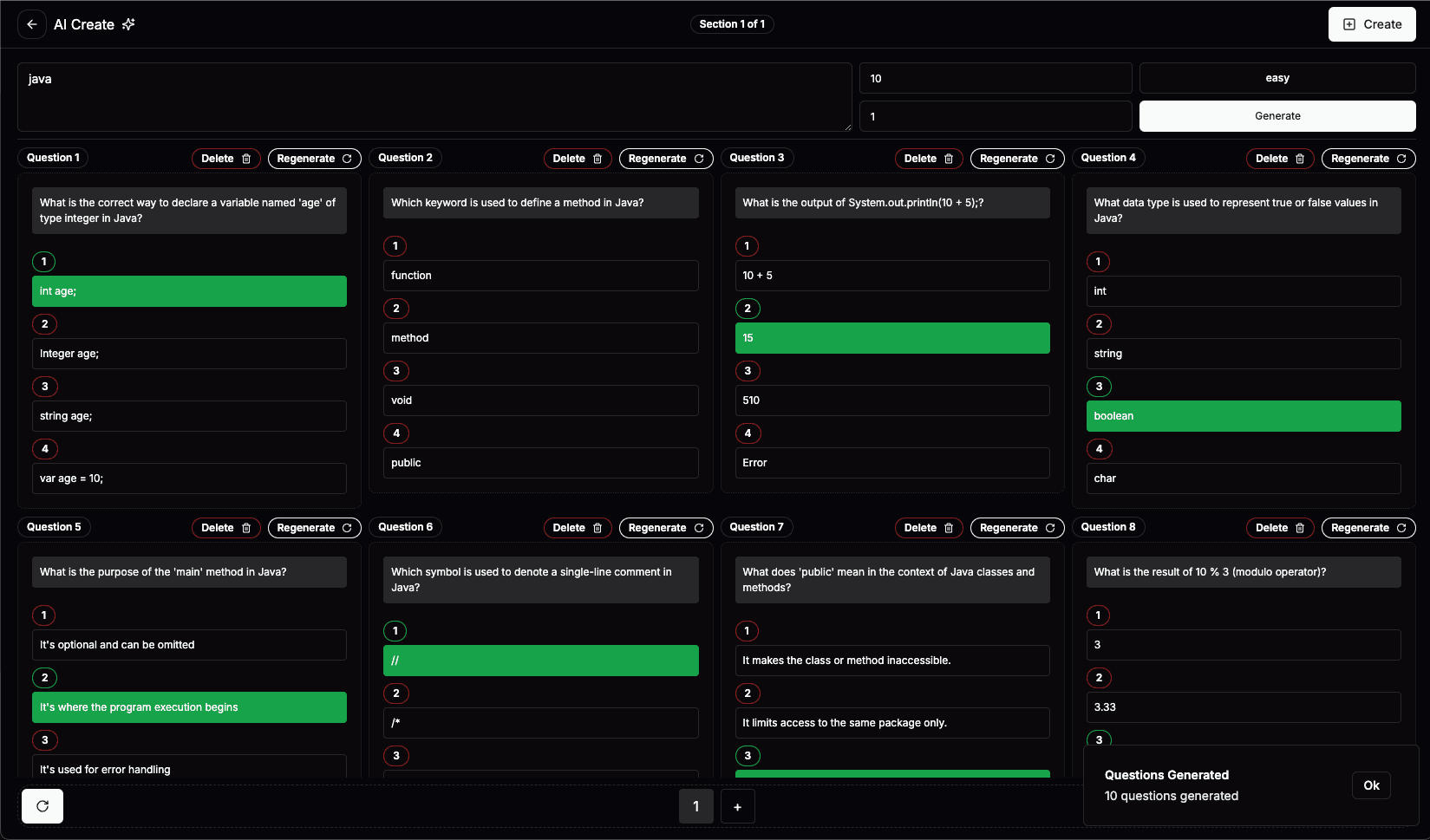Mark option 2 correct in Question 1

click(x=44, y=324)
